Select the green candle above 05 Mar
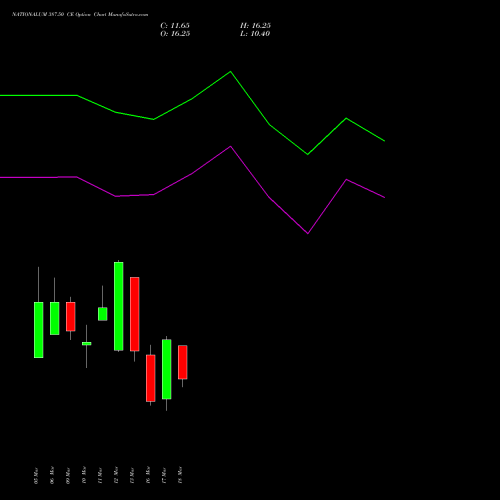 [x=39, y=330]
